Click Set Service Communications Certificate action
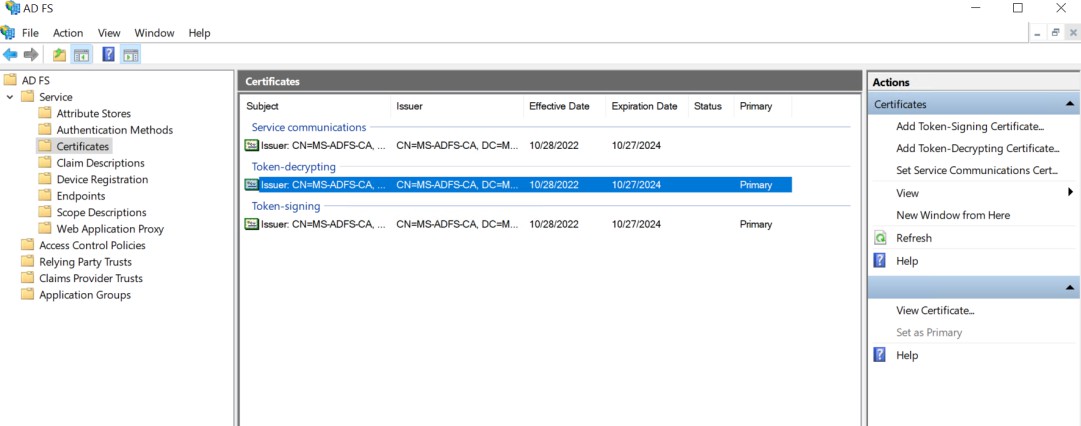1081x426 pixels. [x=976, y=170]
